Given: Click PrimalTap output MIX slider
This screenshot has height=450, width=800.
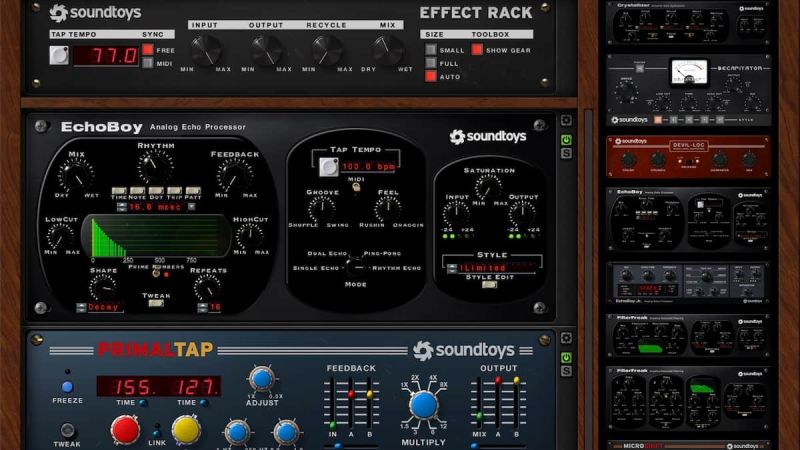Looking at the screenshot, I should point(479,403).
